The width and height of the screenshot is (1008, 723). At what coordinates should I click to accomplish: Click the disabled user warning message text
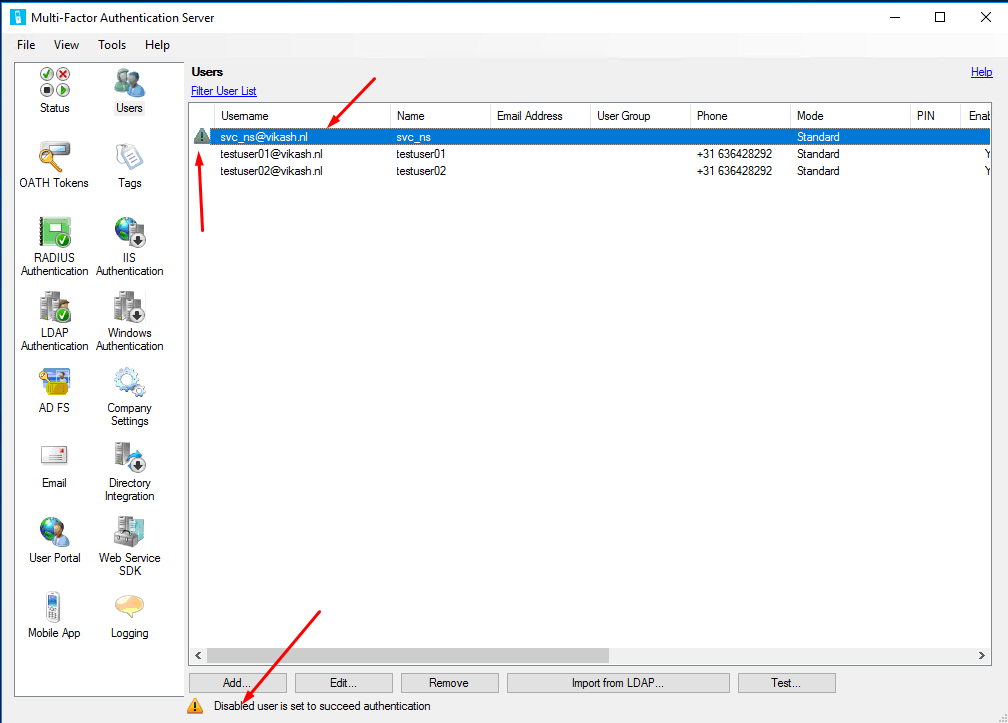pos(322,706)
